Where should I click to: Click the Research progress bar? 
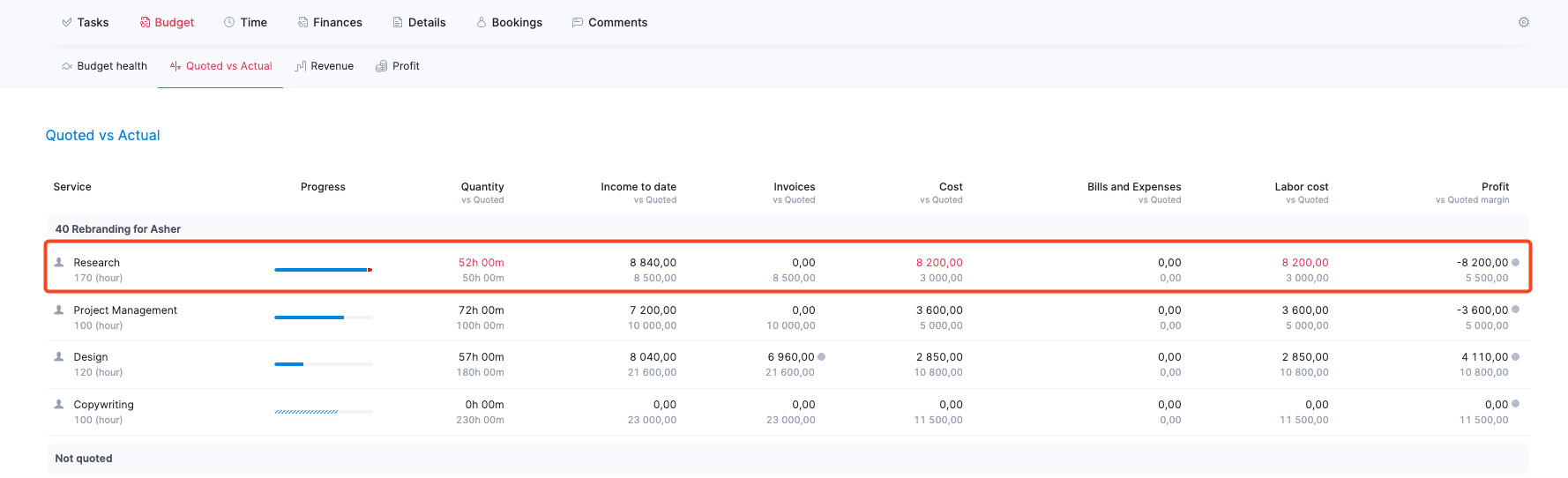(323, 270)
